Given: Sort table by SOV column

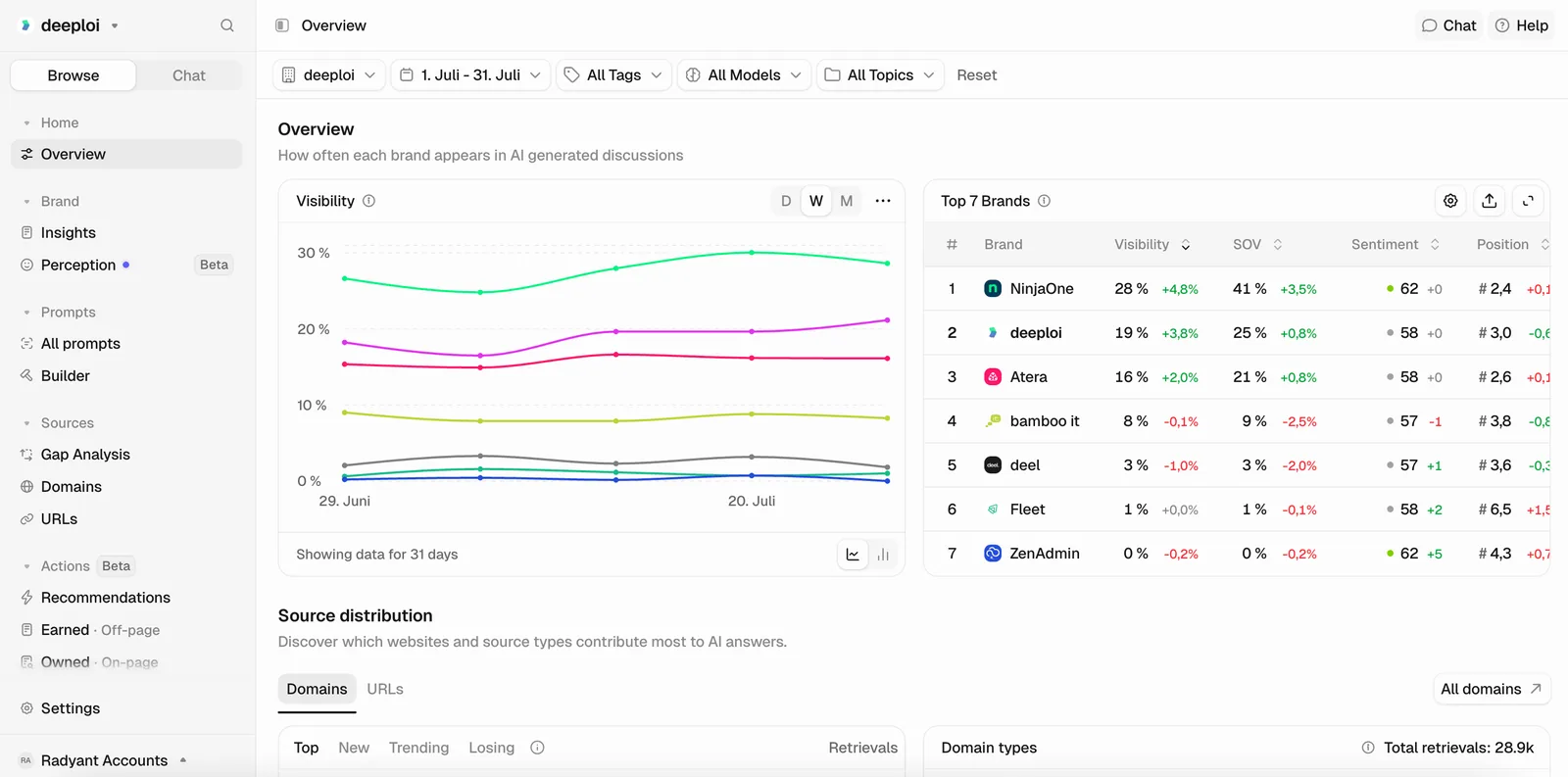Looking at the screenshot, I should tap(1257, 245).
